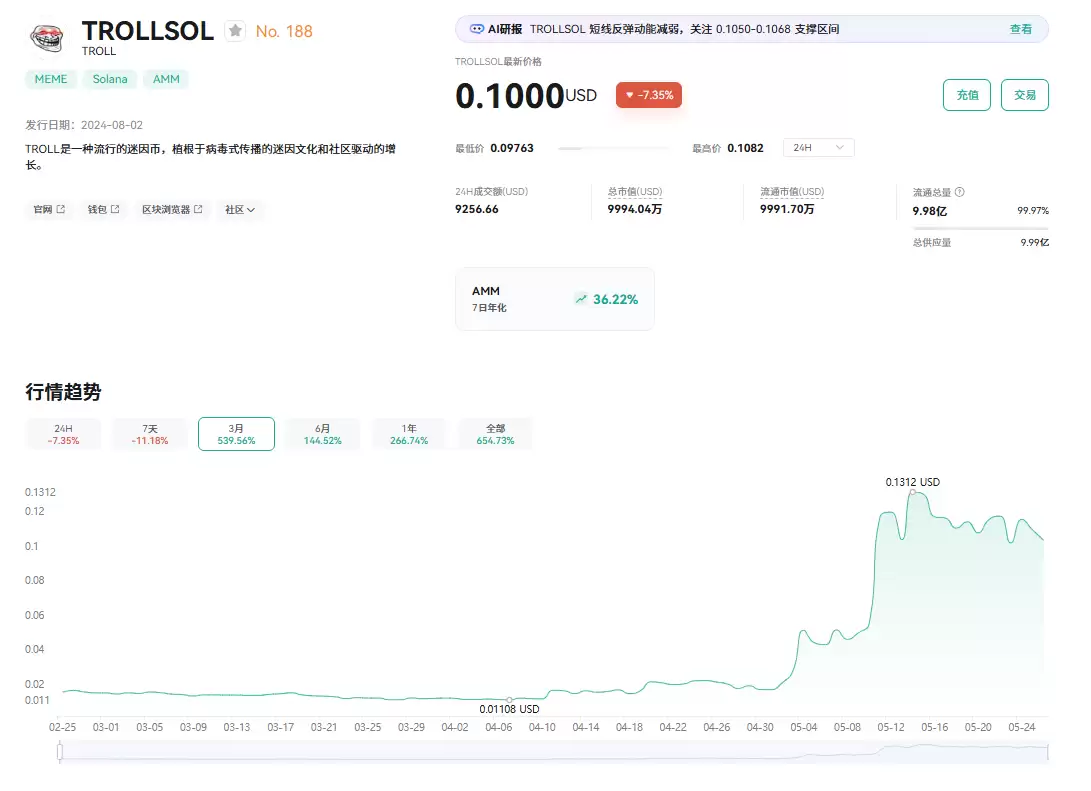This screenshot has width=1091, height=791.
Task: Open the 区块浏览器 external link icon
Action: [198, 209]
